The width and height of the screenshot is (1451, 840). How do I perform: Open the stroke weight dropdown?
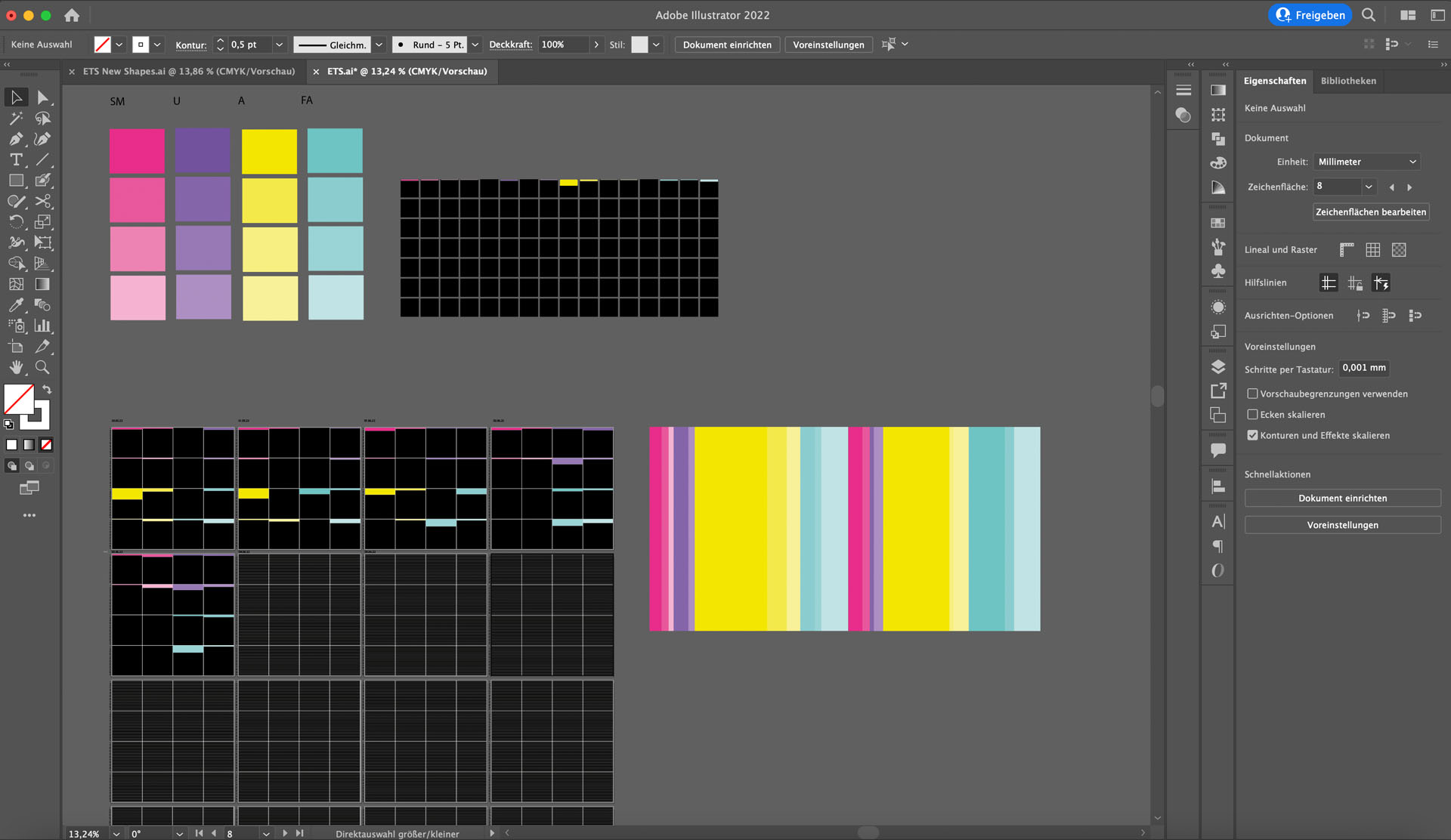tap(279, 45)
